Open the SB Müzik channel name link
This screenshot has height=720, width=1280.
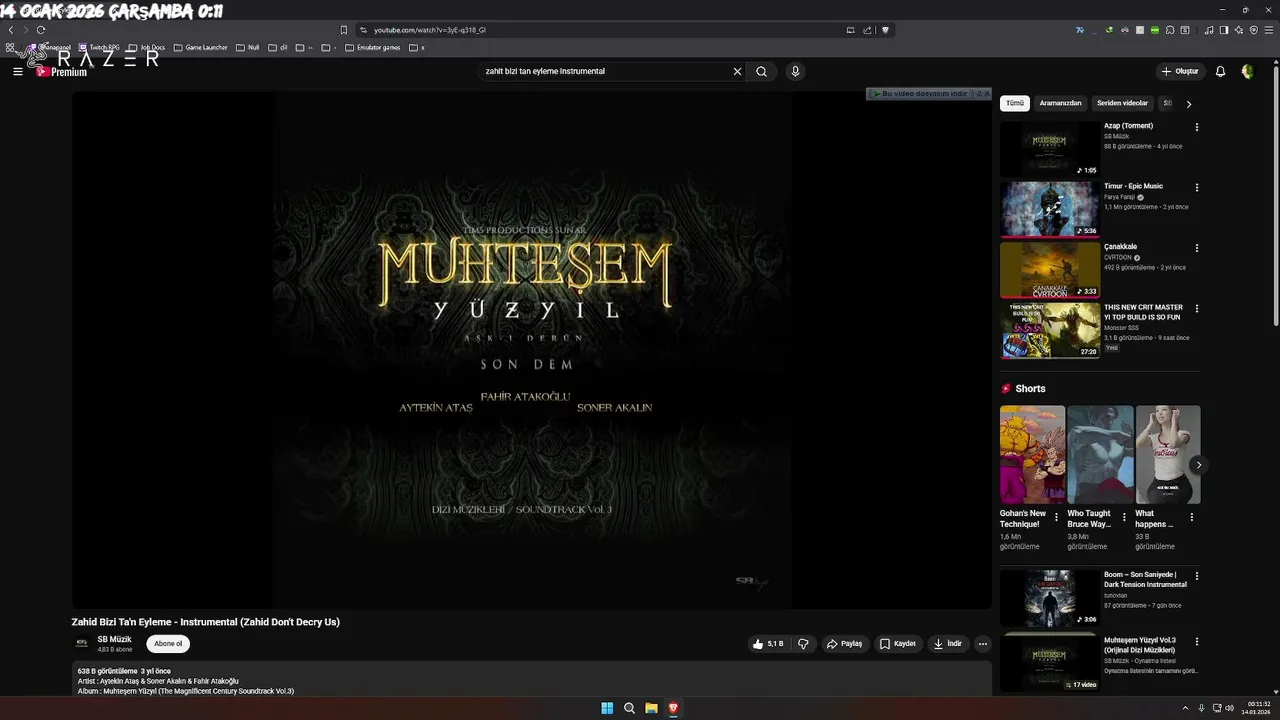114,639
